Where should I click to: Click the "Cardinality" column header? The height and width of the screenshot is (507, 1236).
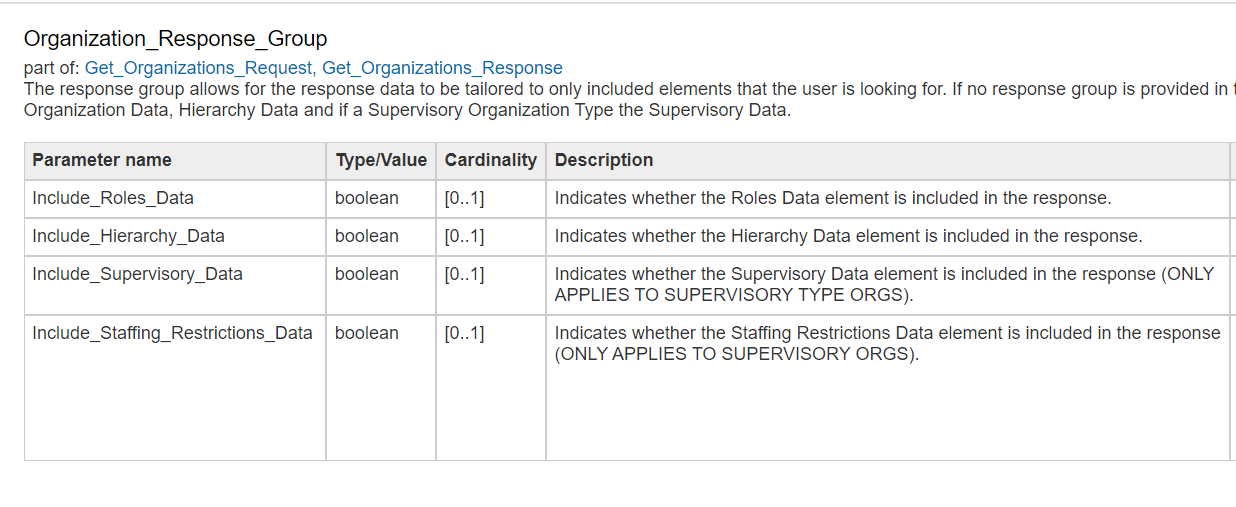[x=490, y=160]
